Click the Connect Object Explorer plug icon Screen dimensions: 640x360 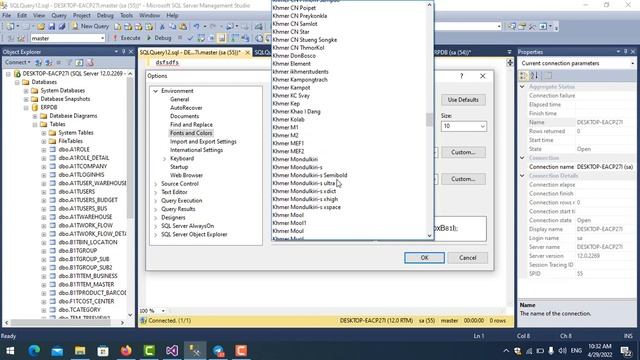[38, 62]
